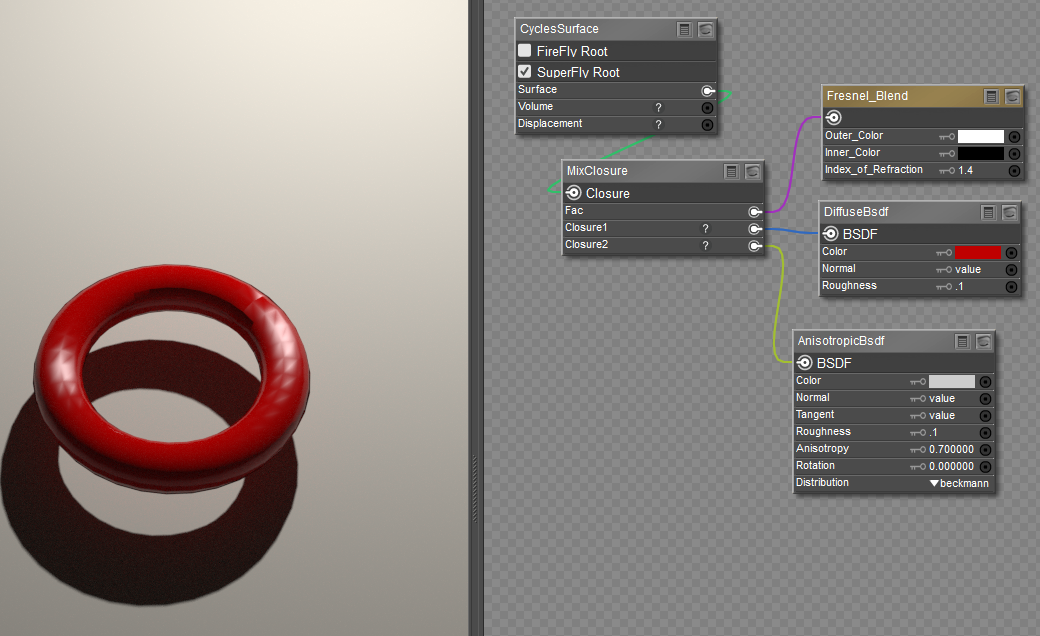Select the CyclesSurface node title bar

click(616, 29)
